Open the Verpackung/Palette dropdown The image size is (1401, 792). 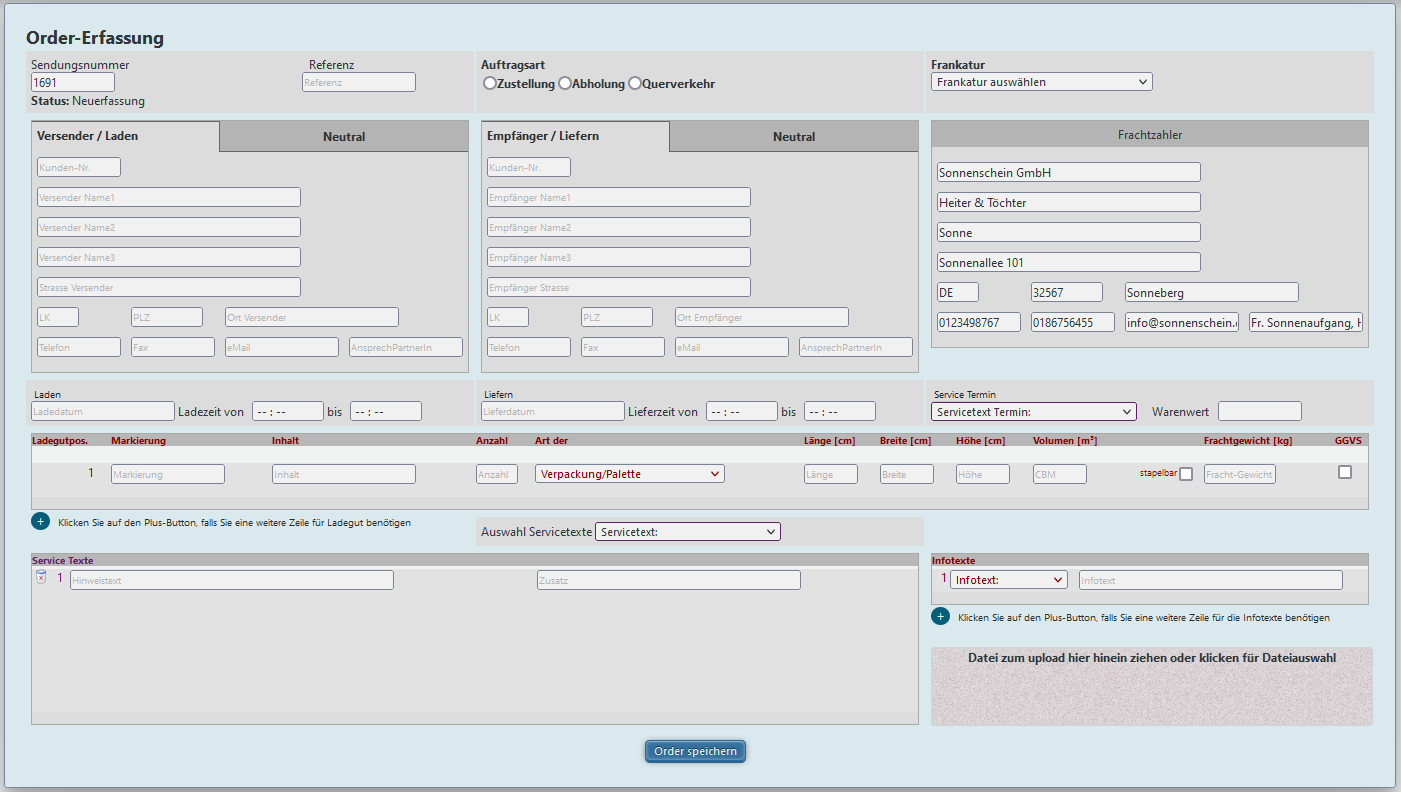tap(629, 473)
